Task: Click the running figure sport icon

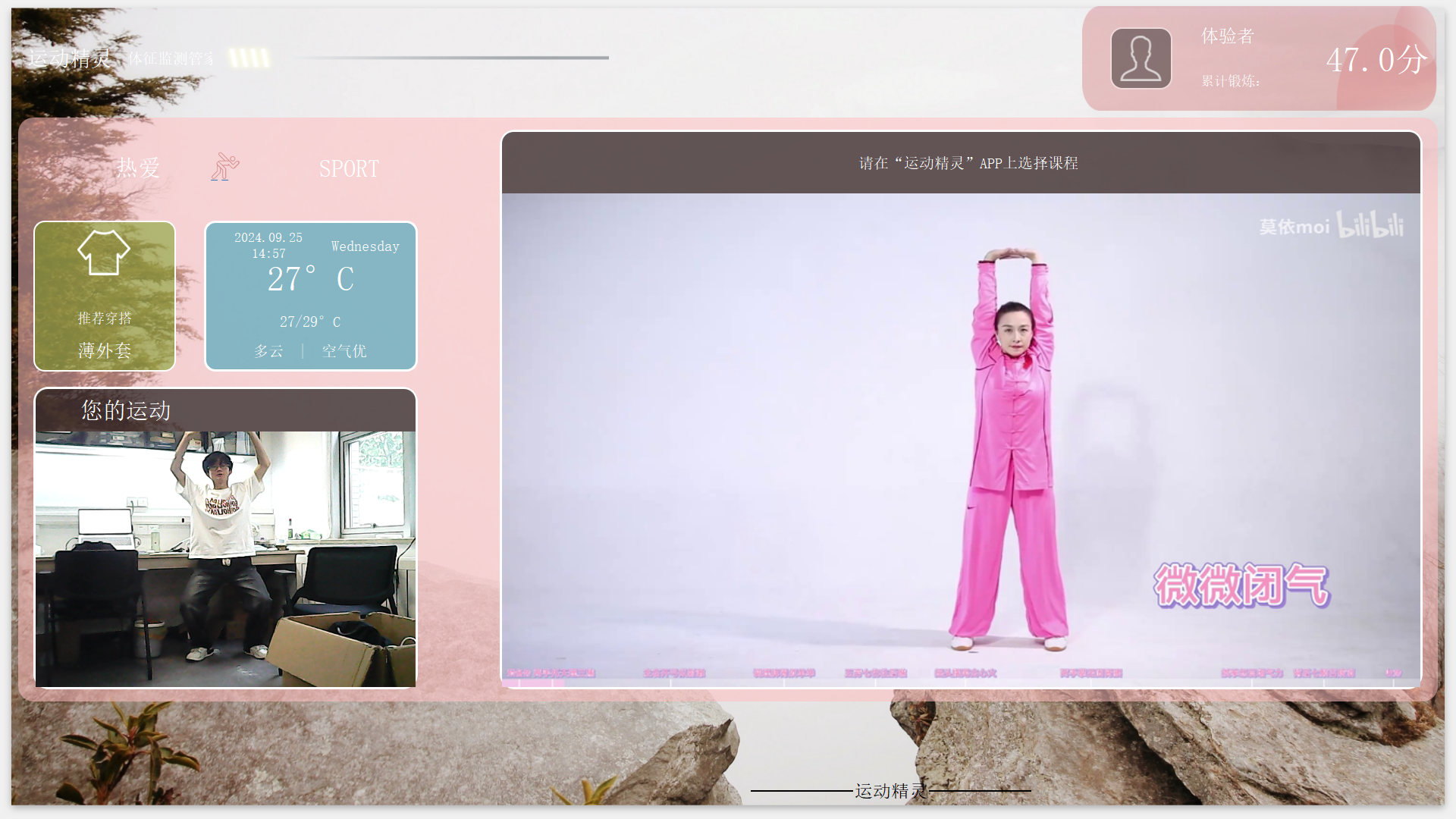Action: (x=224, y=167)
